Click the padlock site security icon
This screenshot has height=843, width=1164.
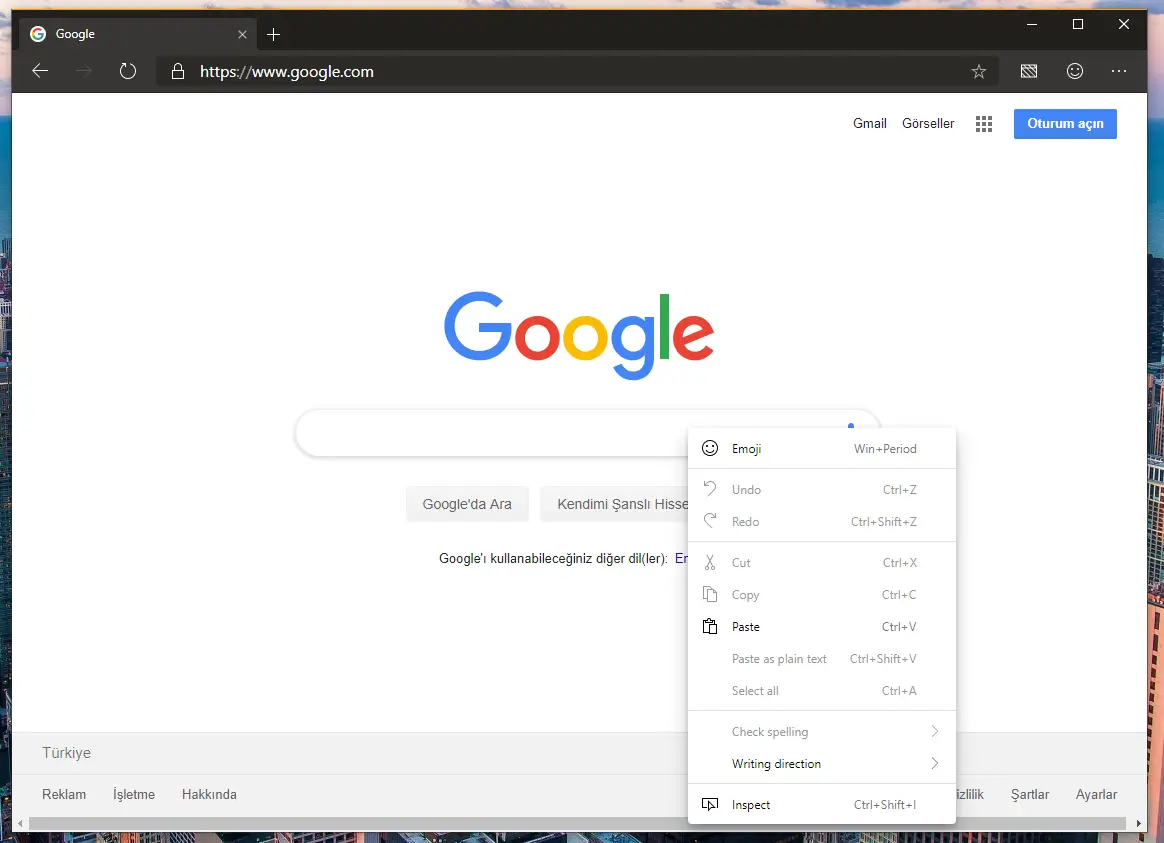click(177, 71)
